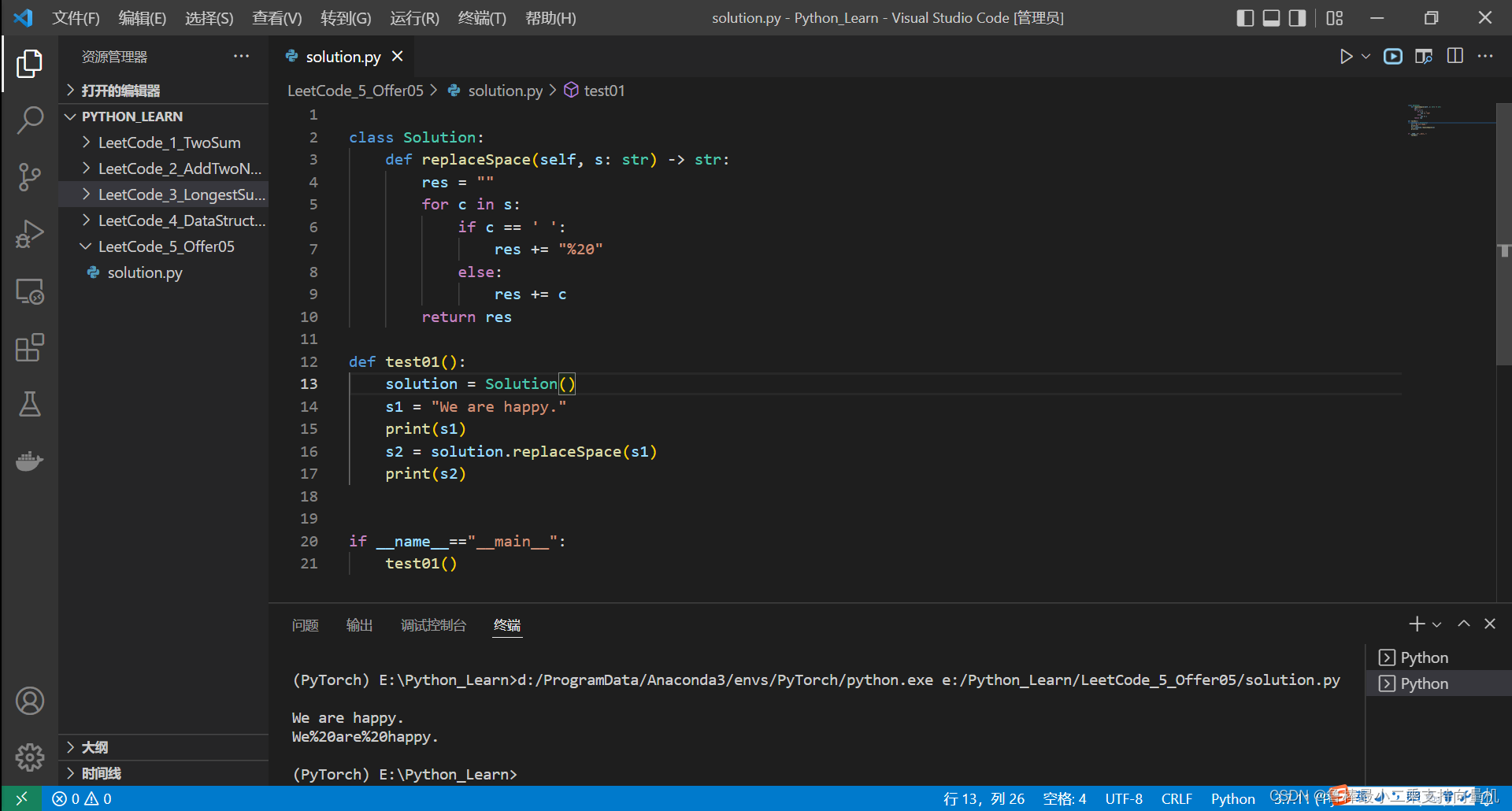The image size is (1512, 811).
Task: Open the Accounts icon
Action: tap(29, 701)
